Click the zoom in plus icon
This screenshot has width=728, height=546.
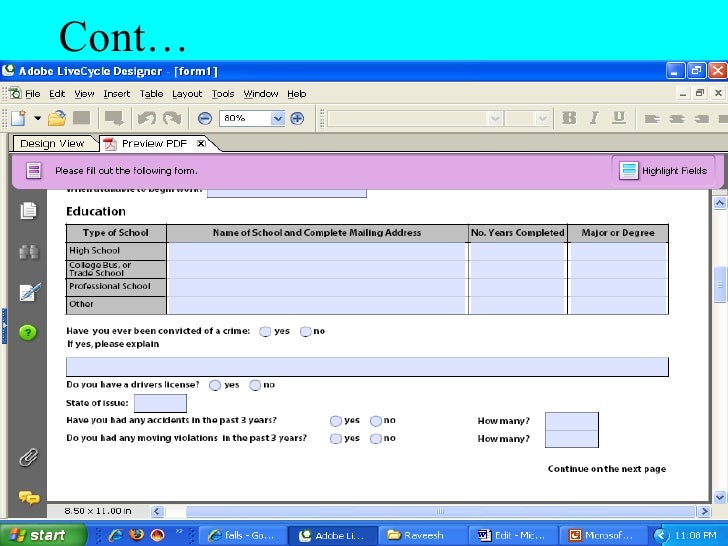[297, 118]
